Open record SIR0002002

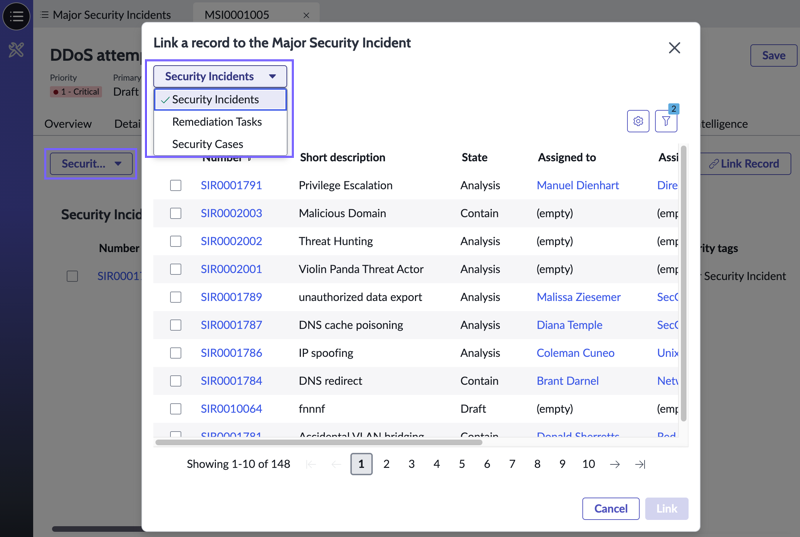[x=231, y=241]
